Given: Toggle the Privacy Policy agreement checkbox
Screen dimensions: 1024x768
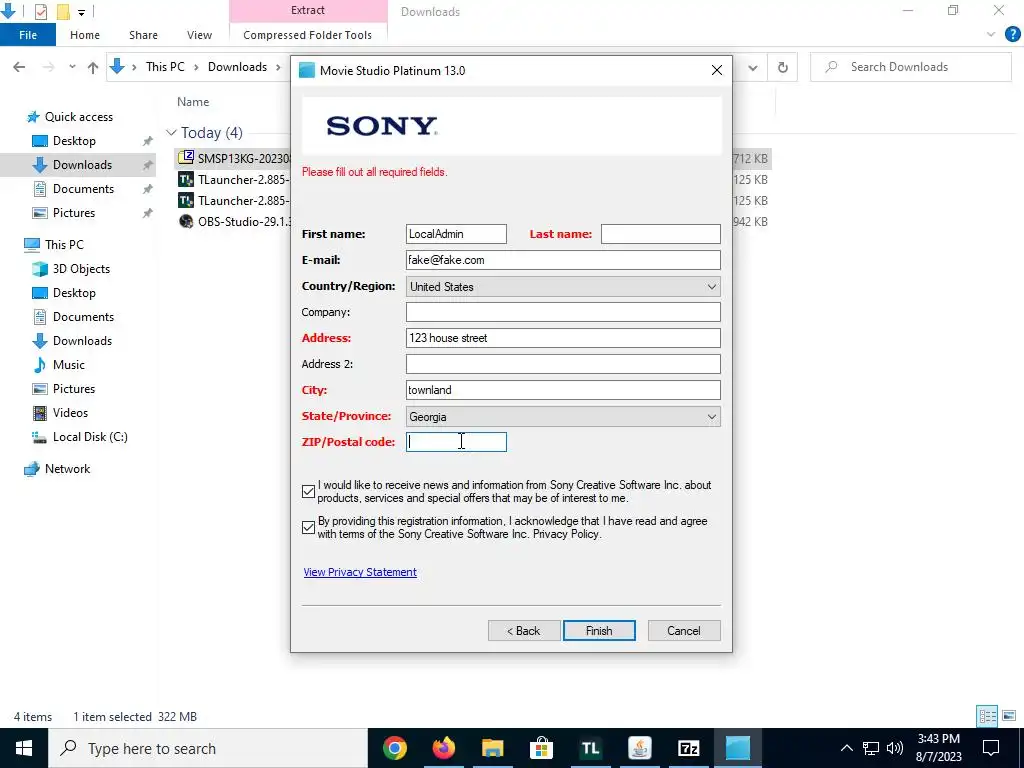Looking at the screenshot, I should click(x=309, y=528).
